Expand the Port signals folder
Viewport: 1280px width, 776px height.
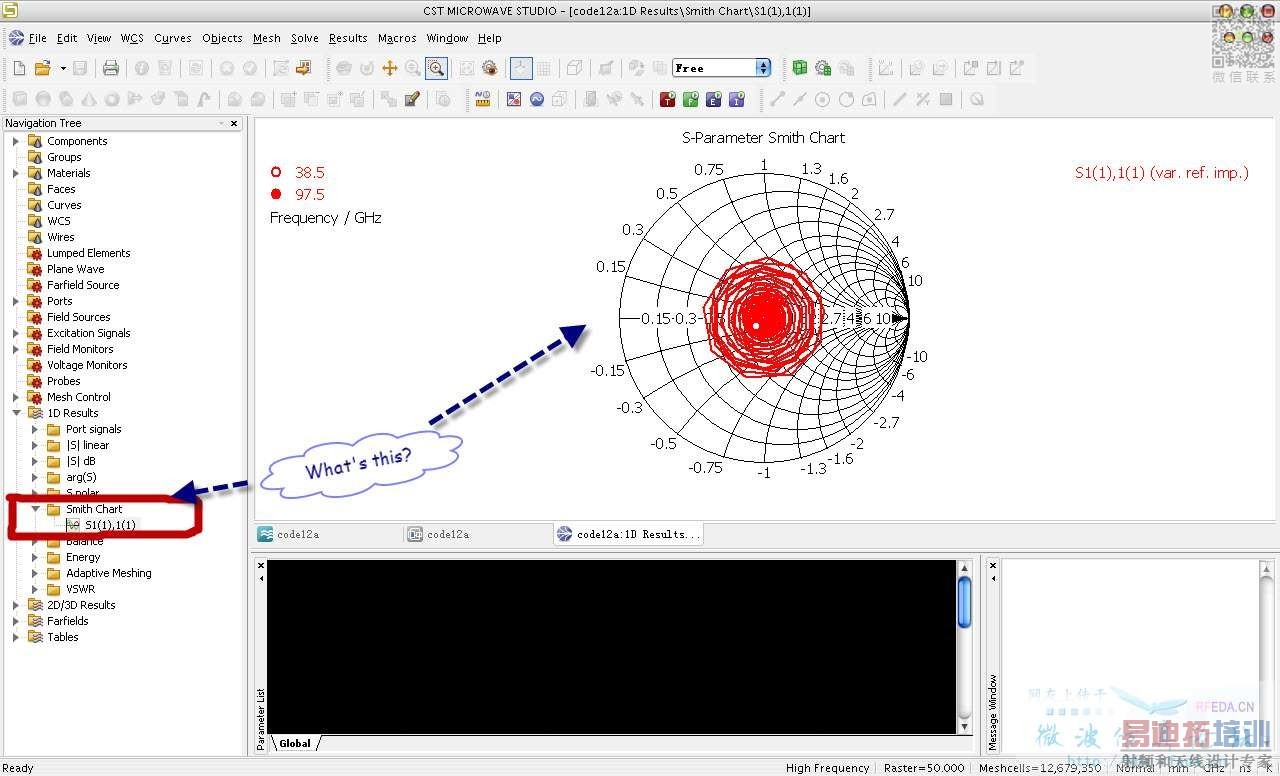pos(35,429)
